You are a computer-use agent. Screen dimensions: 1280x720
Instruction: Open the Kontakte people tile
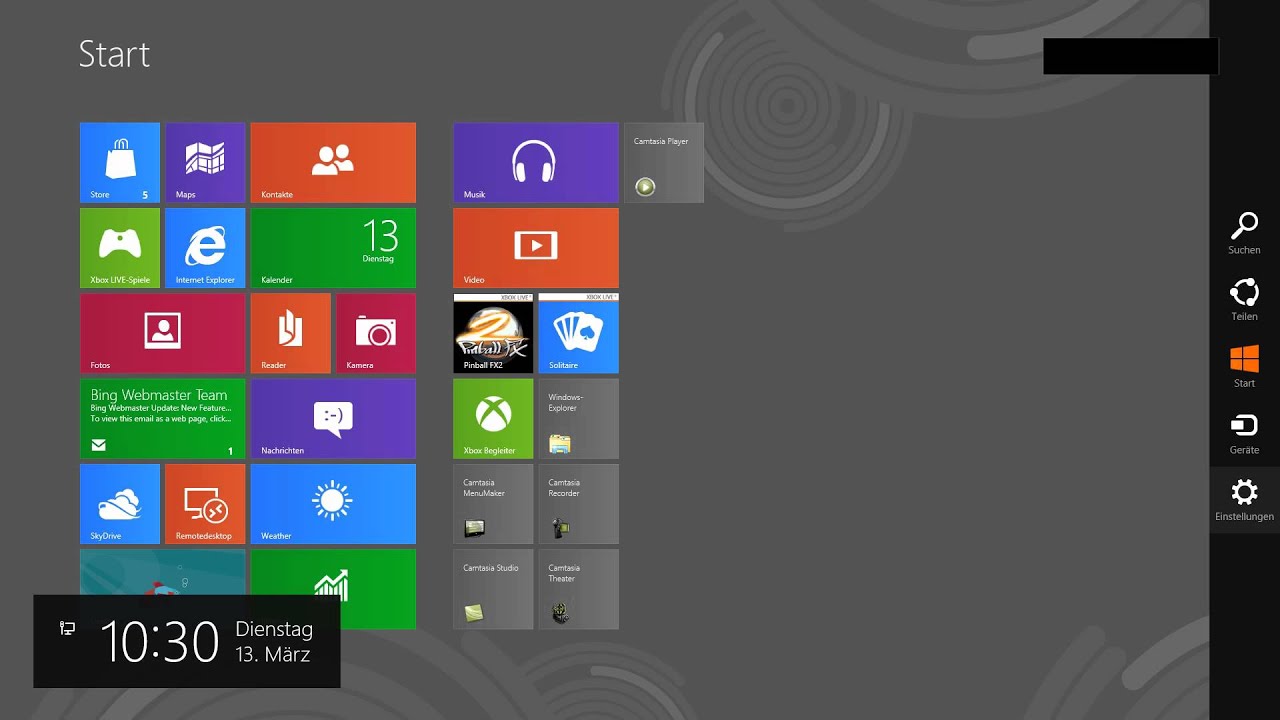tap(333, 163)
